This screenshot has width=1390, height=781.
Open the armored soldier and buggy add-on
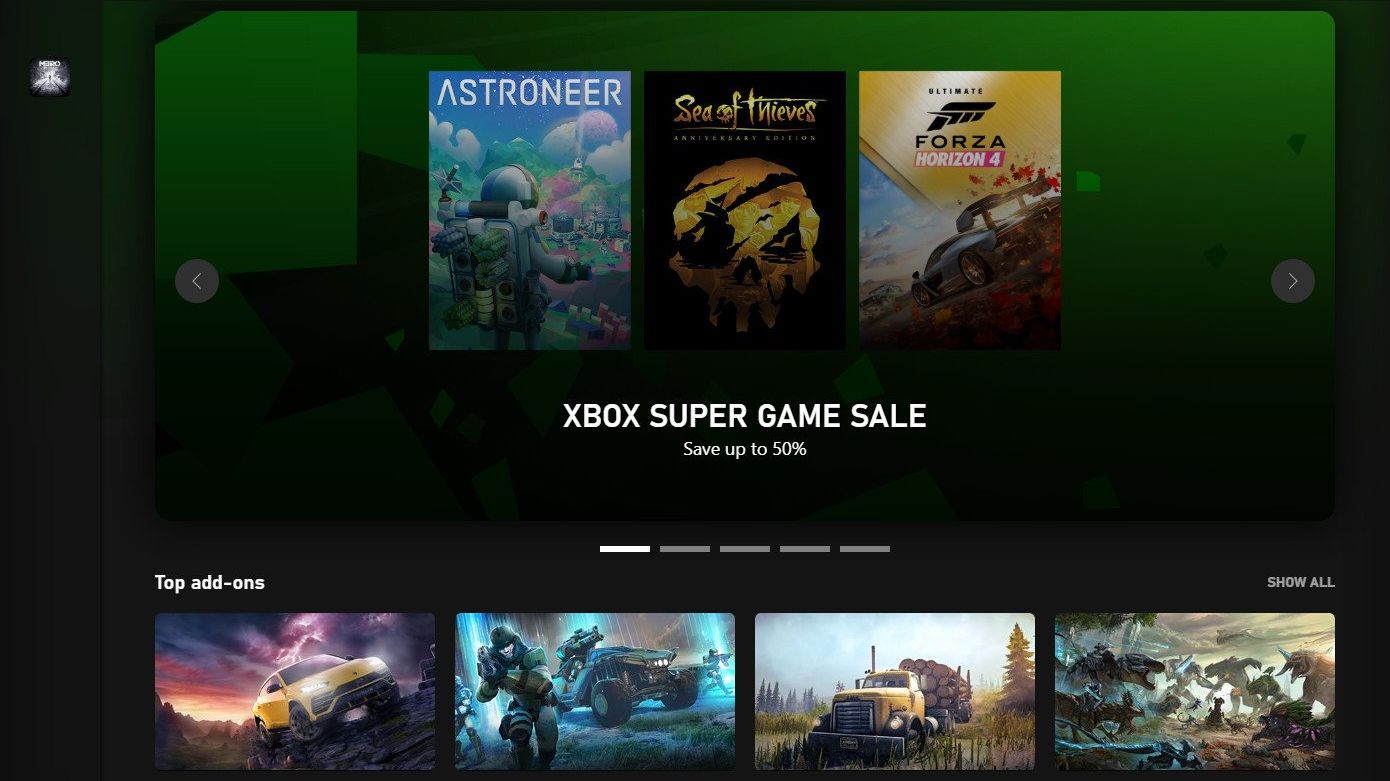pos(595,692)
